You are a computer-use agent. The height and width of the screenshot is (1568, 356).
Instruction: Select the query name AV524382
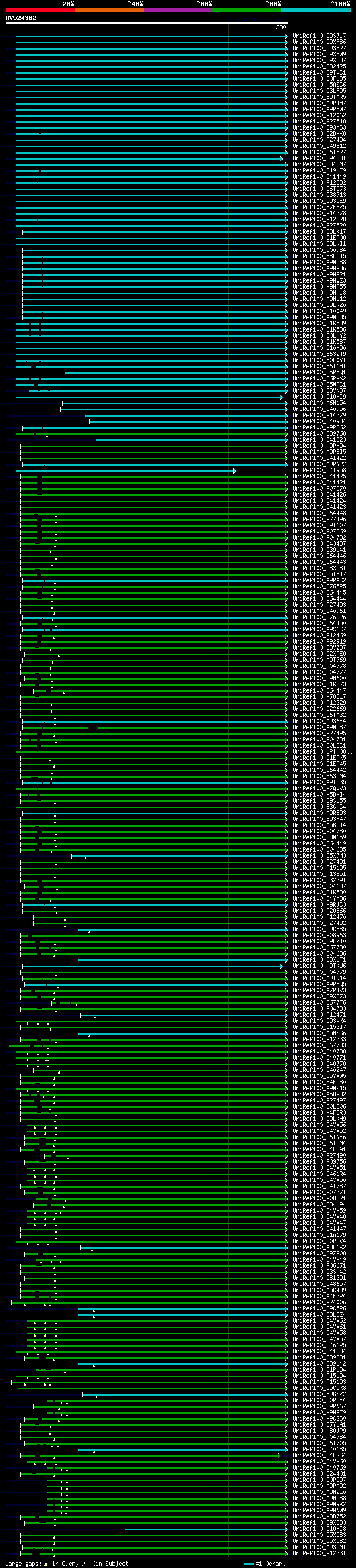21,18
